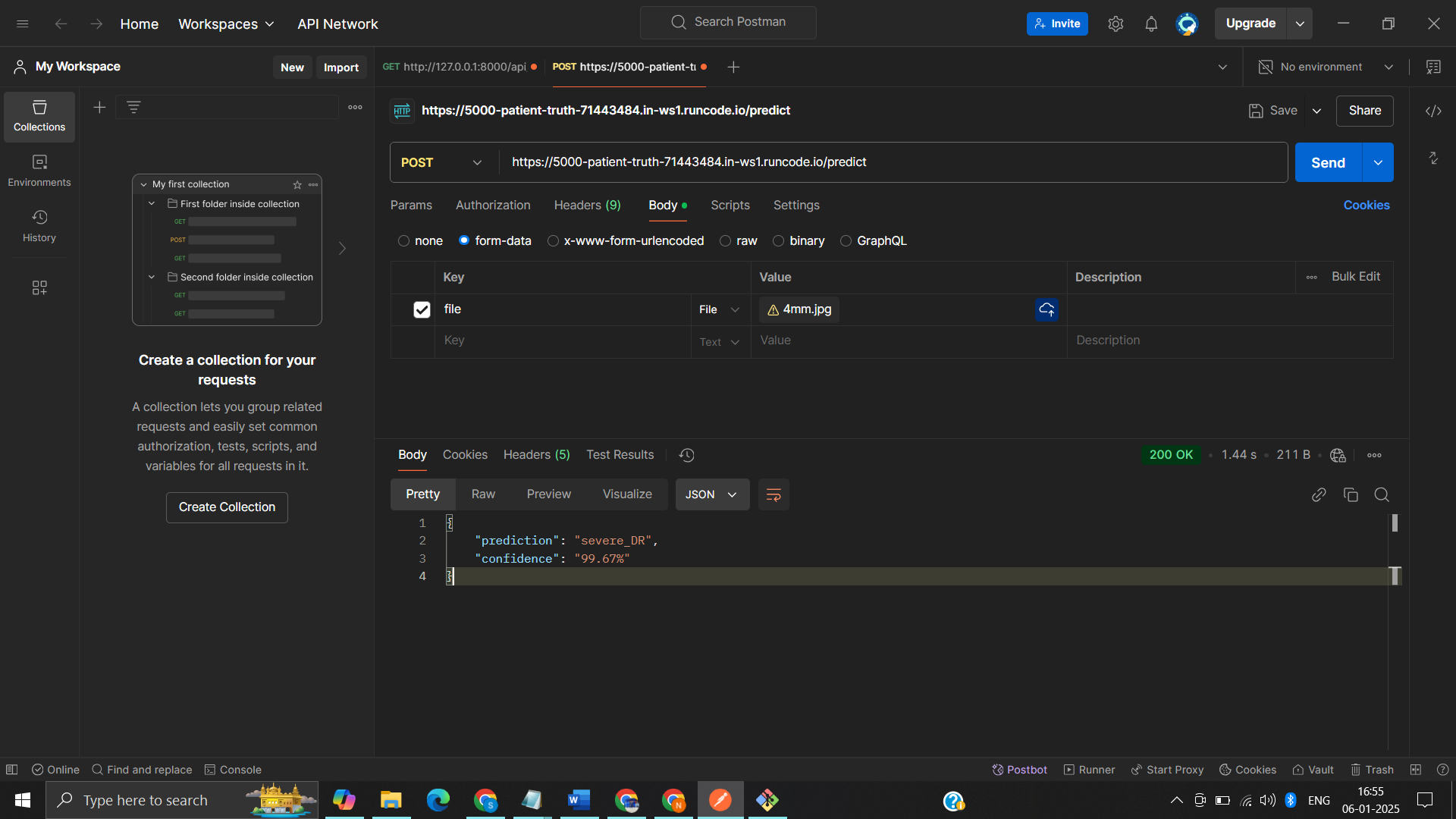Screen dimensions: 1456x819
Task: Open the Environments sidebar panel
Action: point(39,171)
